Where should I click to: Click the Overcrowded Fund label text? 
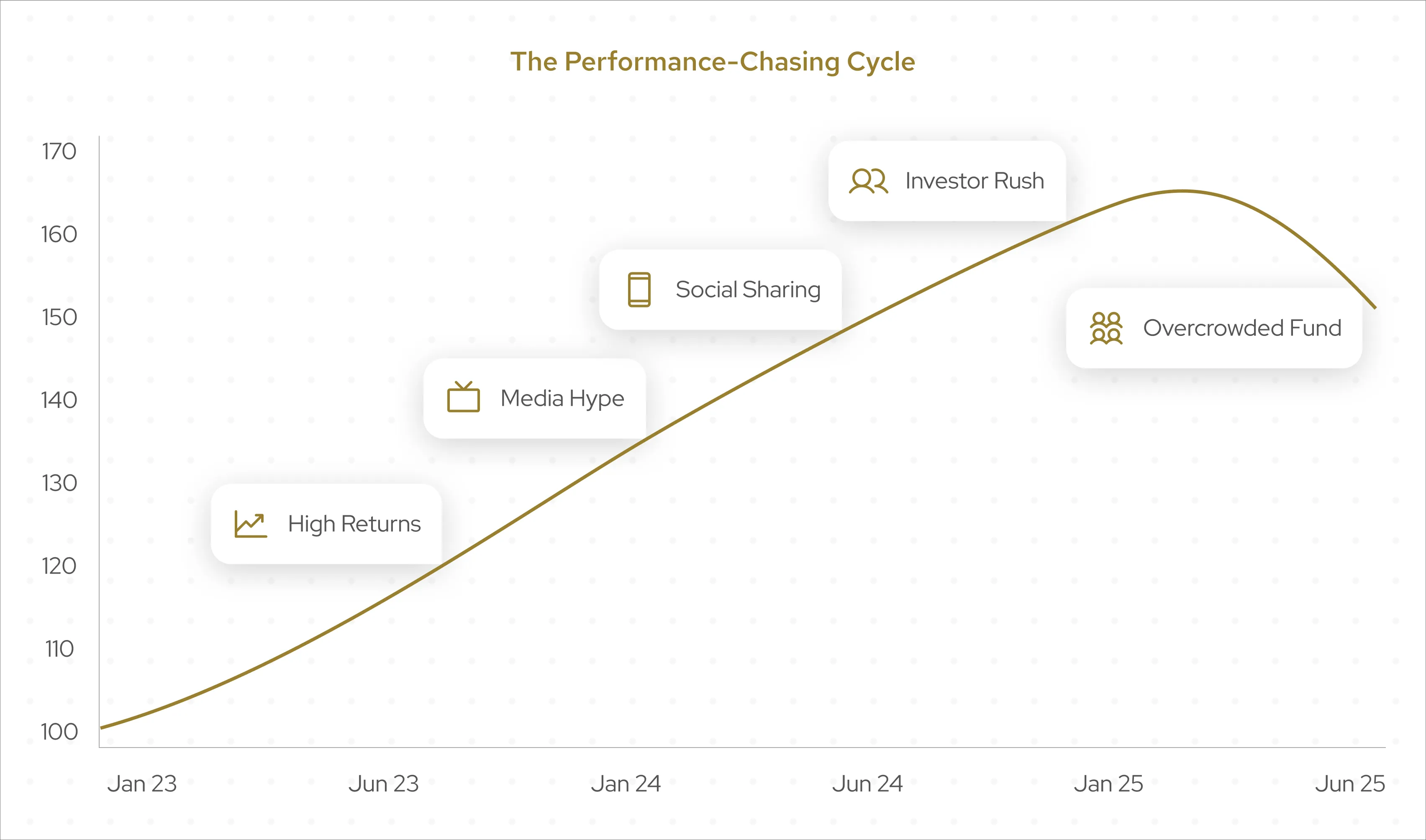[x=1242, y=328]
